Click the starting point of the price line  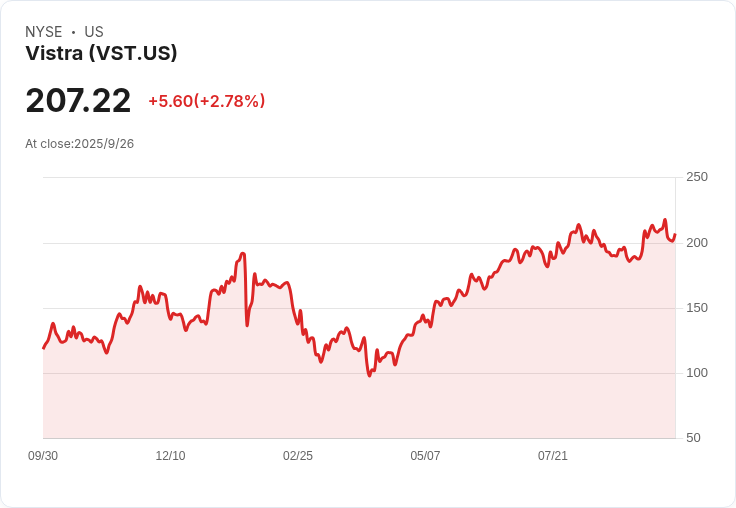pyautogui.click(x=43, y=348)
